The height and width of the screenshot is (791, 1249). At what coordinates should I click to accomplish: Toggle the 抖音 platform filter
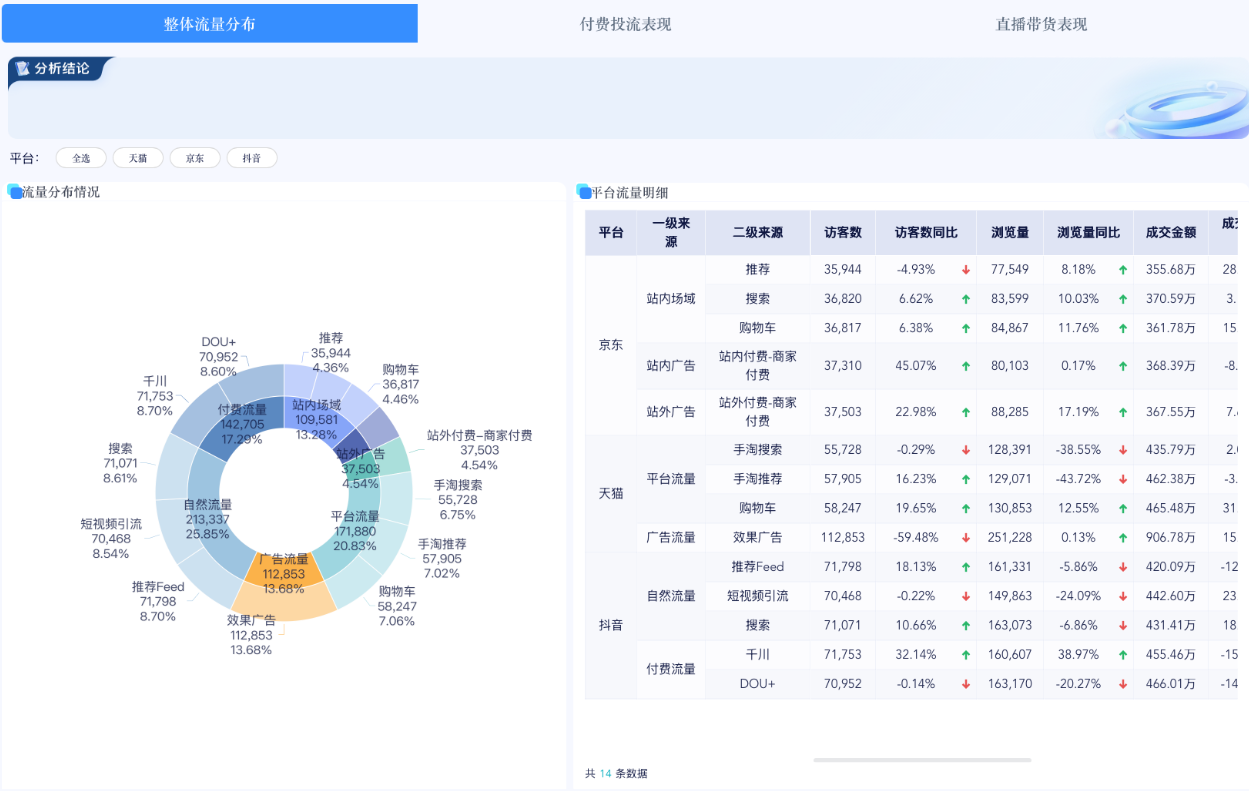pos(252,157)
